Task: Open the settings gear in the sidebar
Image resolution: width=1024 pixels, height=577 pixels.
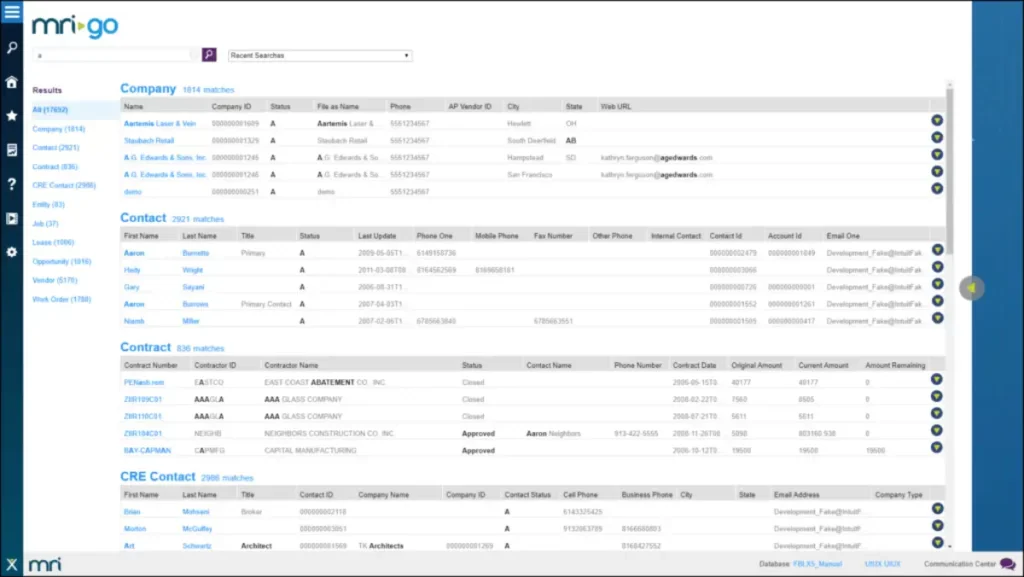Action: click(12, 252)
